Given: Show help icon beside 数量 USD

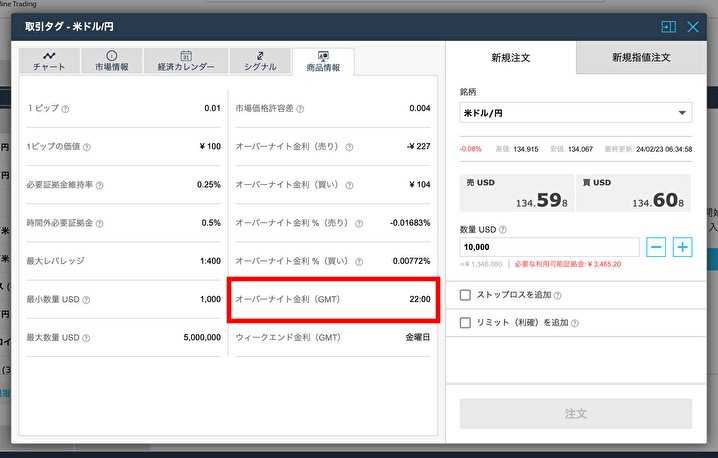Looking at the screenshot, I should pyautogui.click(x=503, y=230).
